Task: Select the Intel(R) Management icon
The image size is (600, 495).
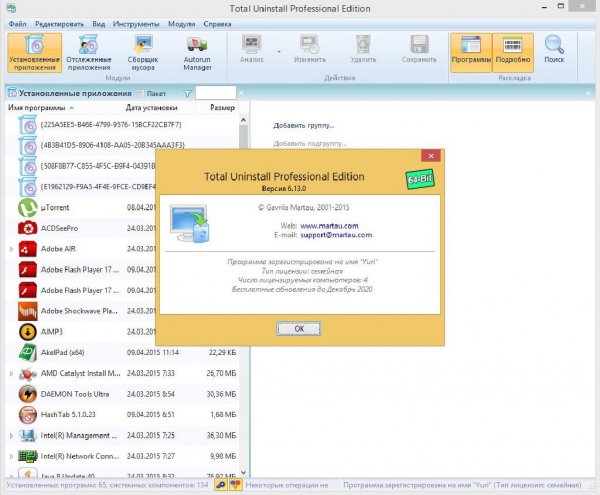Action: (x=28, y=436)
